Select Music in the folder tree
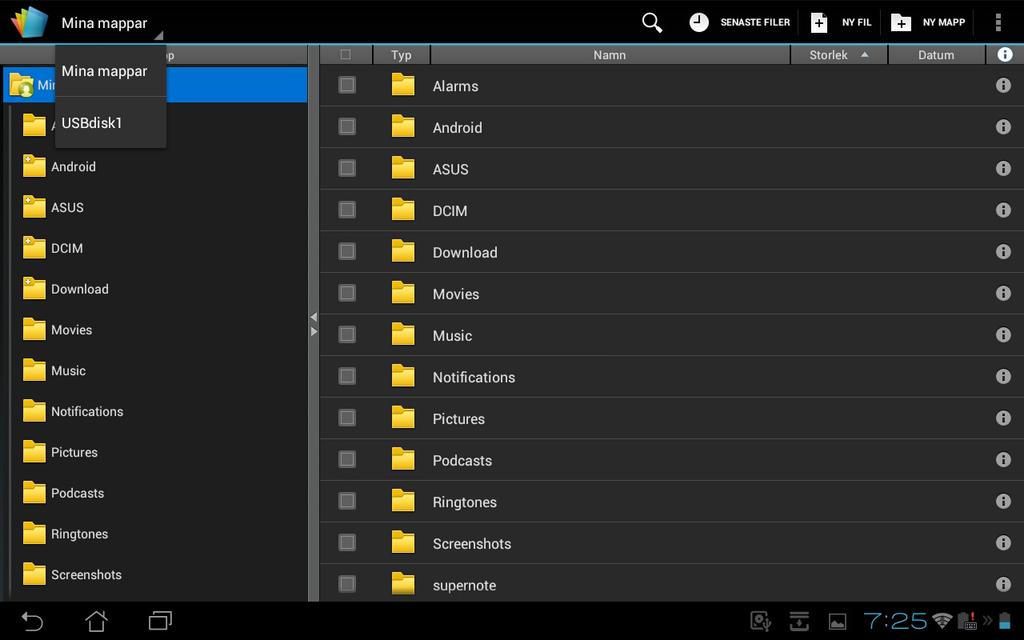This screenshot has height=640, width=1024. coord(68,371)
